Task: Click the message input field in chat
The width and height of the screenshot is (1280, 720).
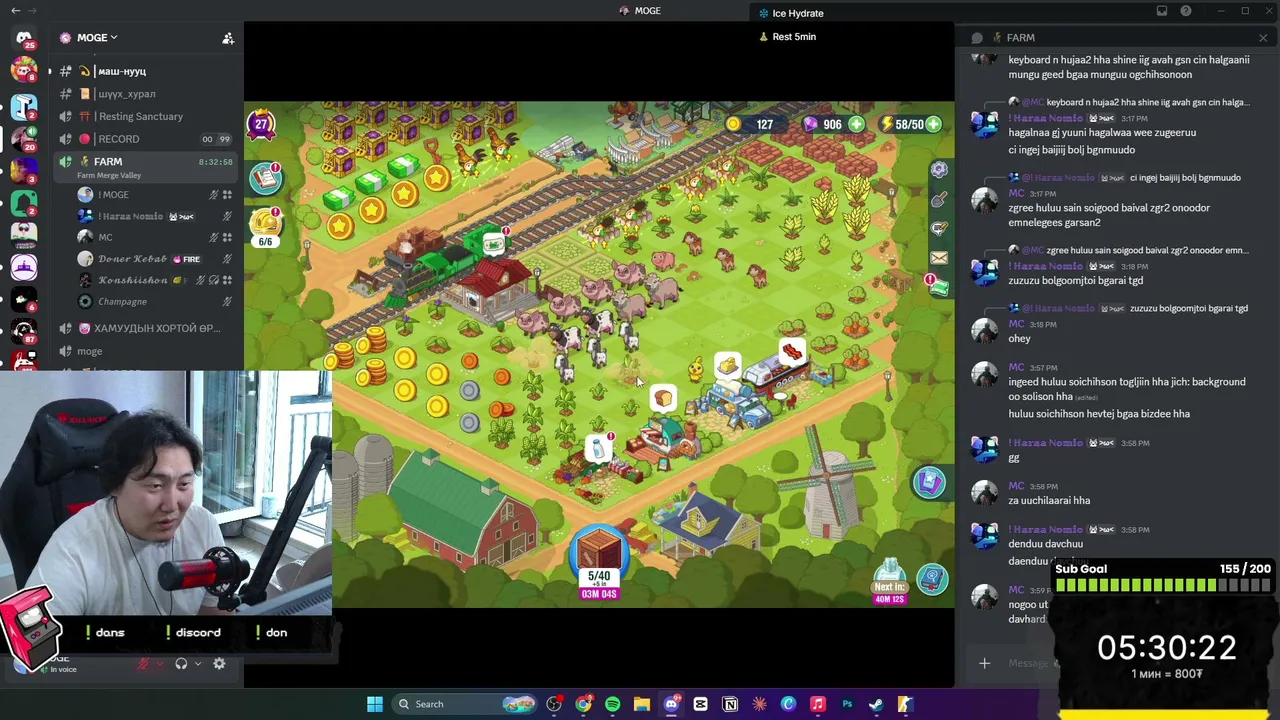Action: pos(1030,663)
